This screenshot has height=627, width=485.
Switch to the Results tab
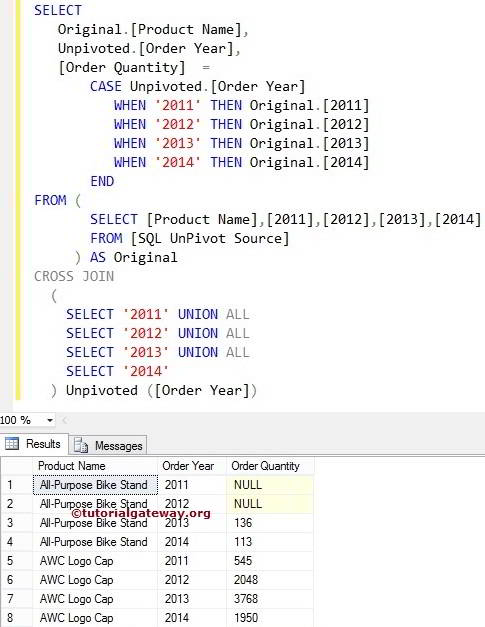(34, 444)
